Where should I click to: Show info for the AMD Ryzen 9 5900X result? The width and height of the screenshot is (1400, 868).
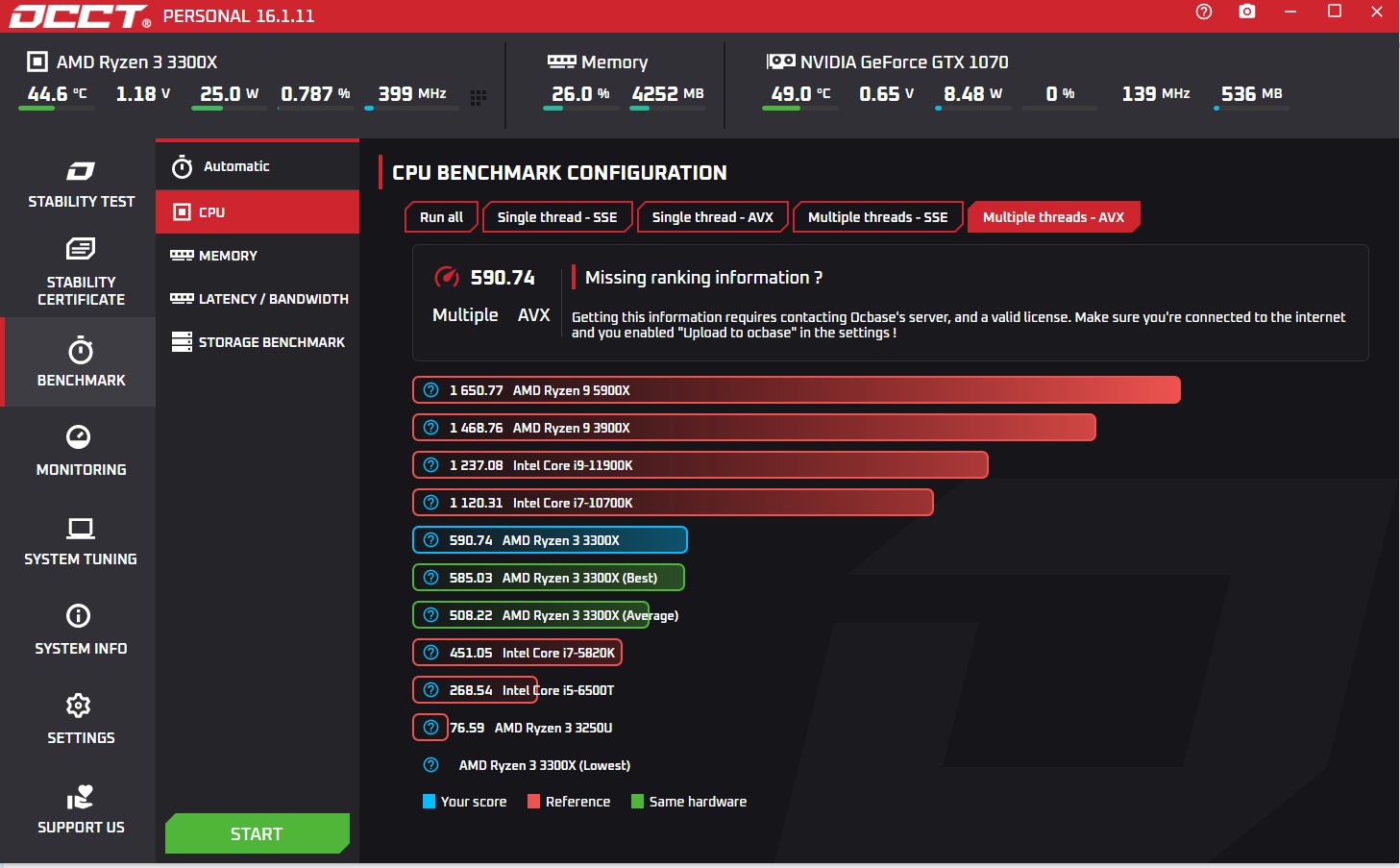pyautogui.click(x=431, y=390)
